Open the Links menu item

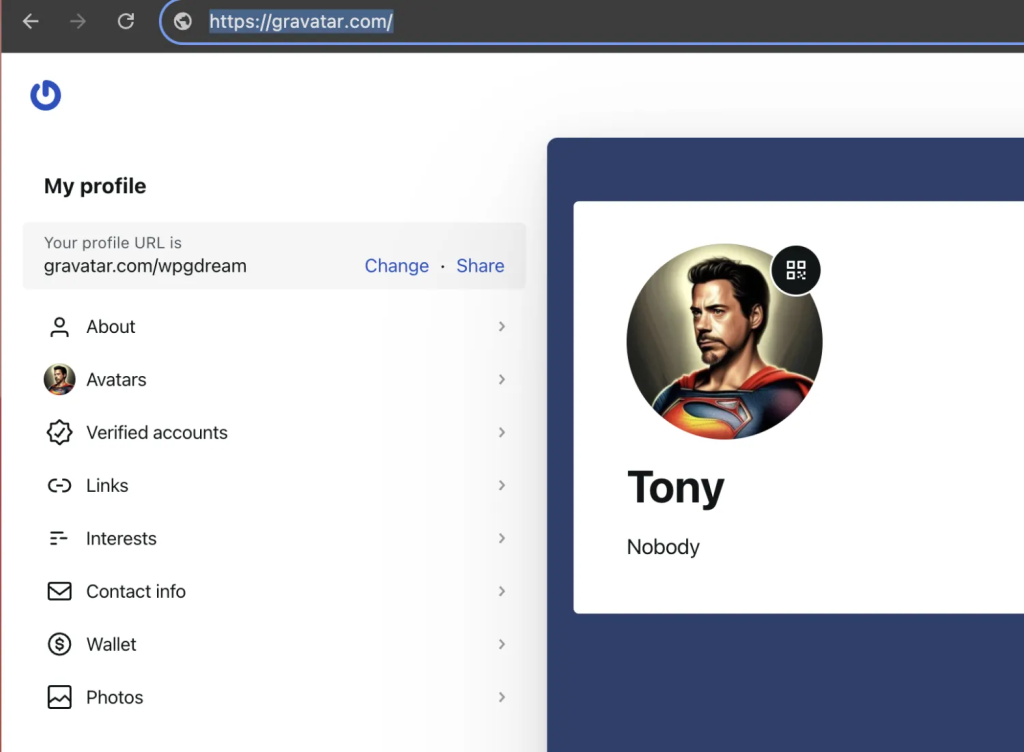(x=274, y=485)
